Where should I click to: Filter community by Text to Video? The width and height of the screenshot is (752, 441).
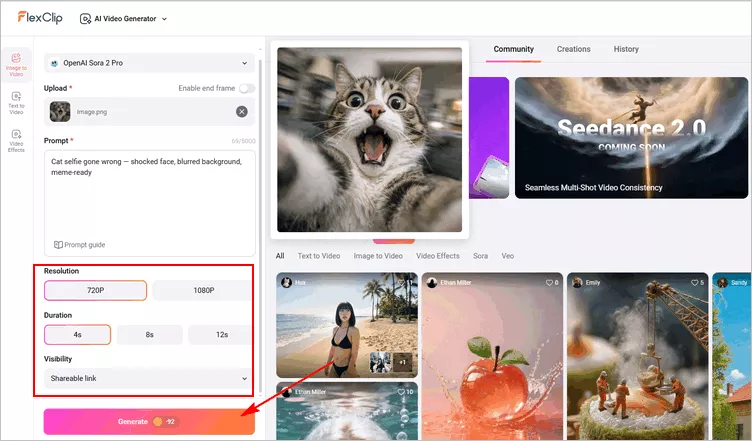318,256
